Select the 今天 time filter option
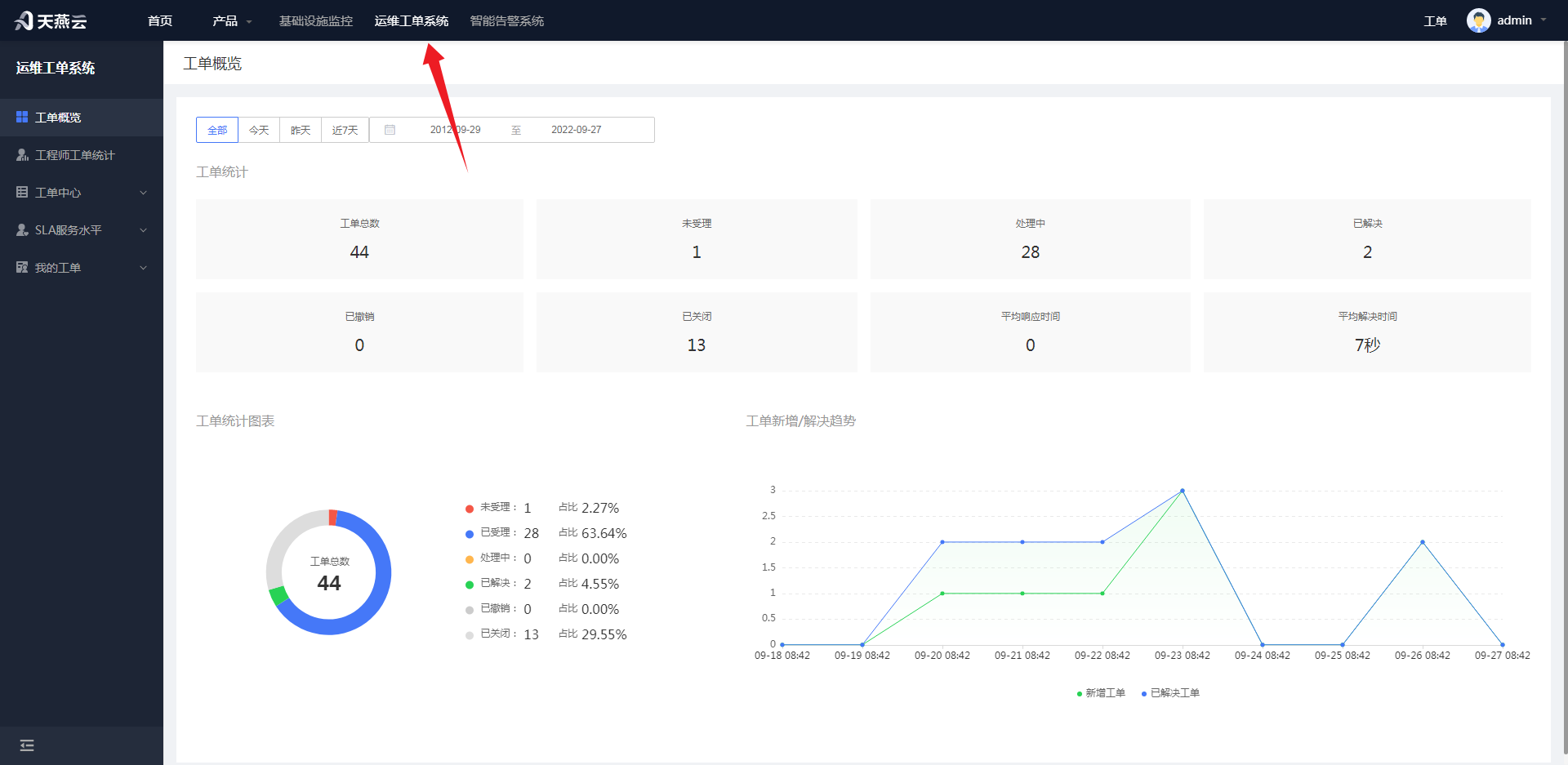Image resolution: width=1568 pixels, height=765 pixels. 259,130
